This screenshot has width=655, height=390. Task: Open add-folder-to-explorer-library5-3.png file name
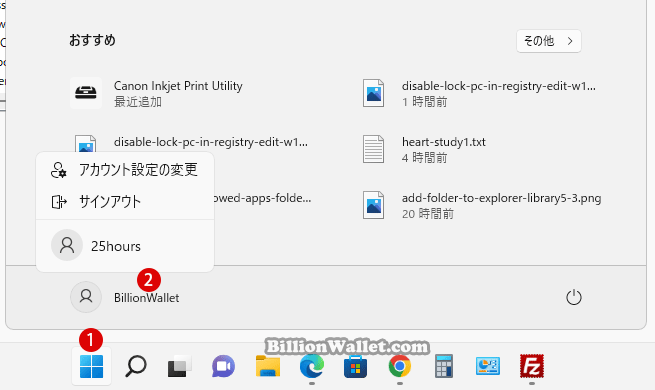click(x=501, y=198)
